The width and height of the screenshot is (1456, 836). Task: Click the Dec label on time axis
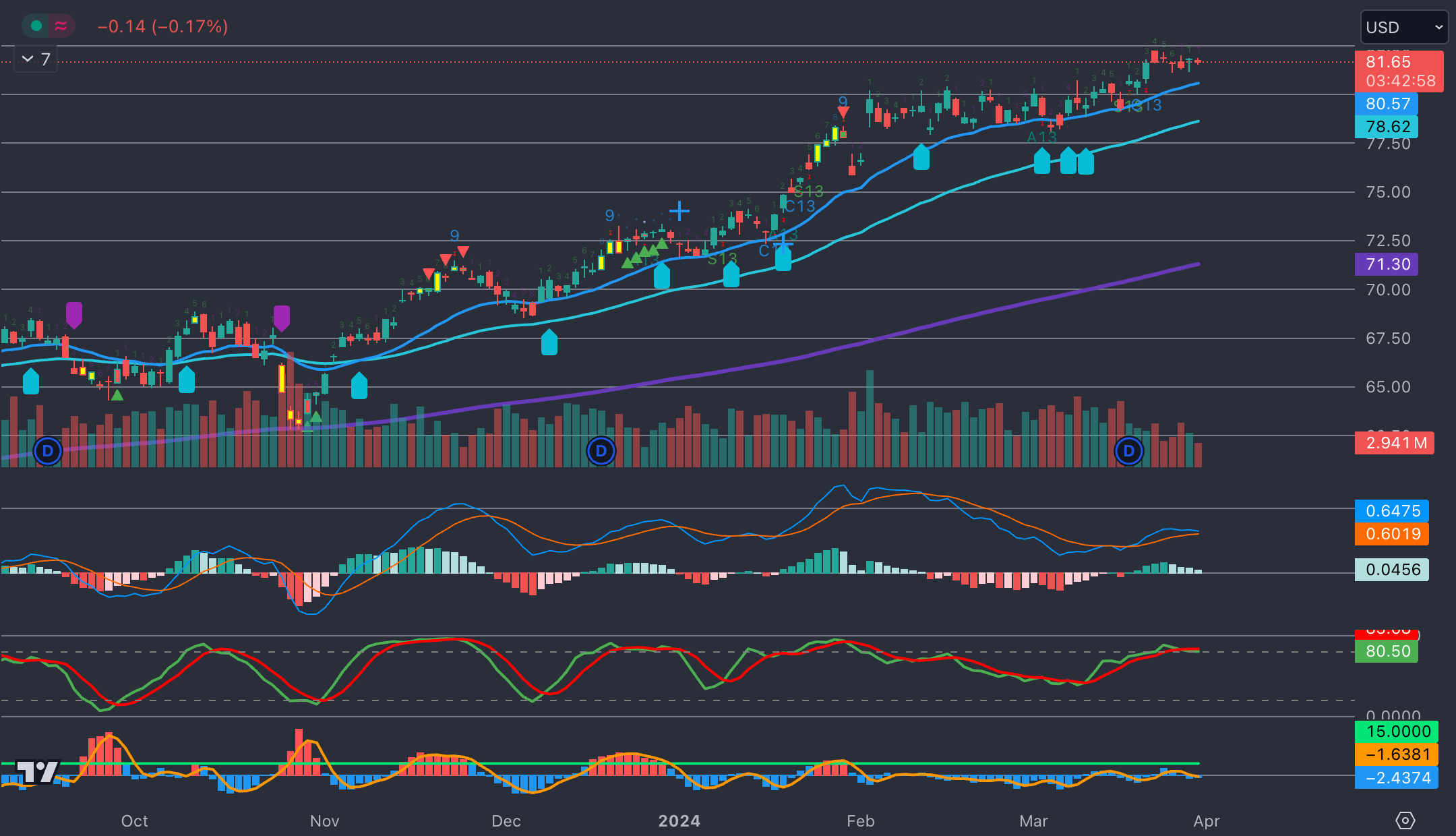(506, 821)
